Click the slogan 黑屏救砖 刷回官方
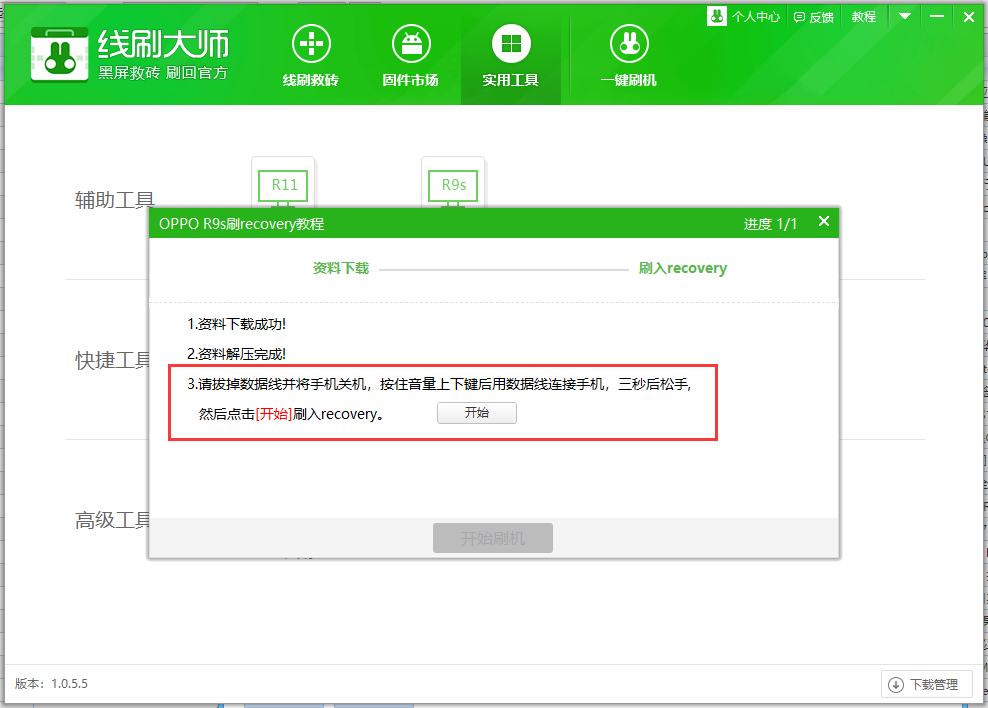The width and height of the screenshot is (988, 708). 163,73
